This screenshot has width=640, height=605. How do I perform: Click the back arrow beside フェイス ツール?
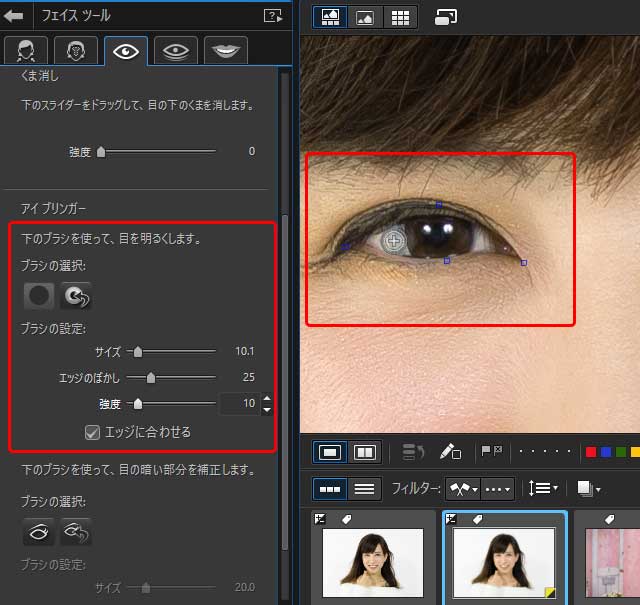(16, 15)
